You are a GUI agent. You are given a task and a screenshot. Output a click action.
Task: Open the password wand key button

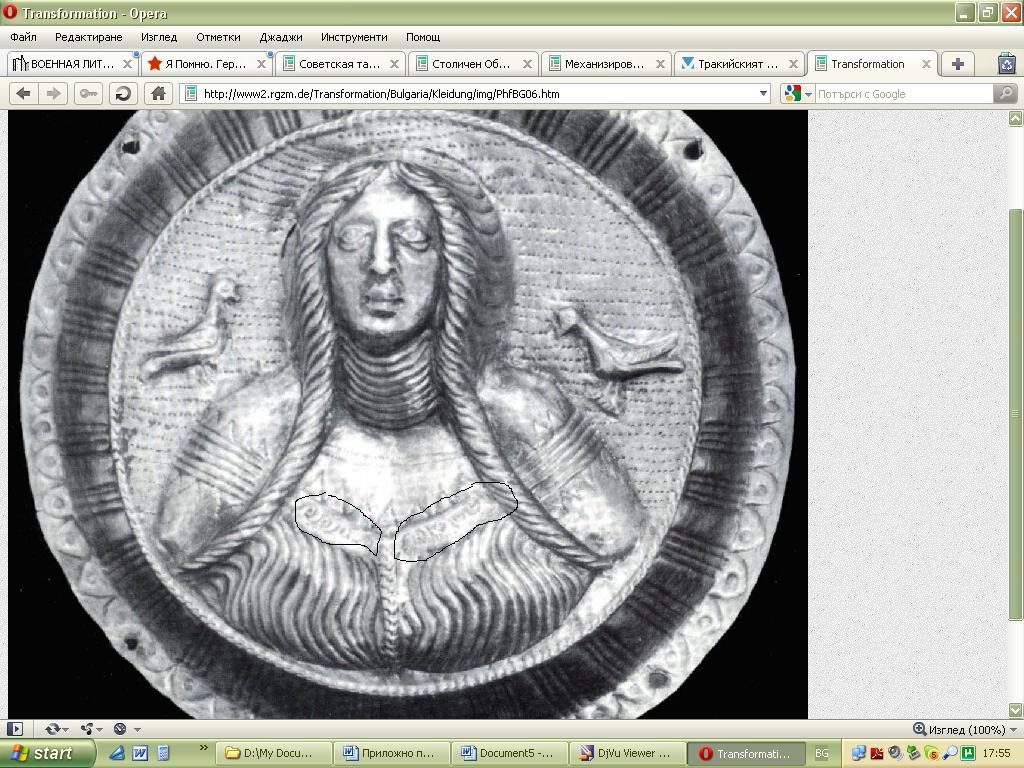point(89,94)
